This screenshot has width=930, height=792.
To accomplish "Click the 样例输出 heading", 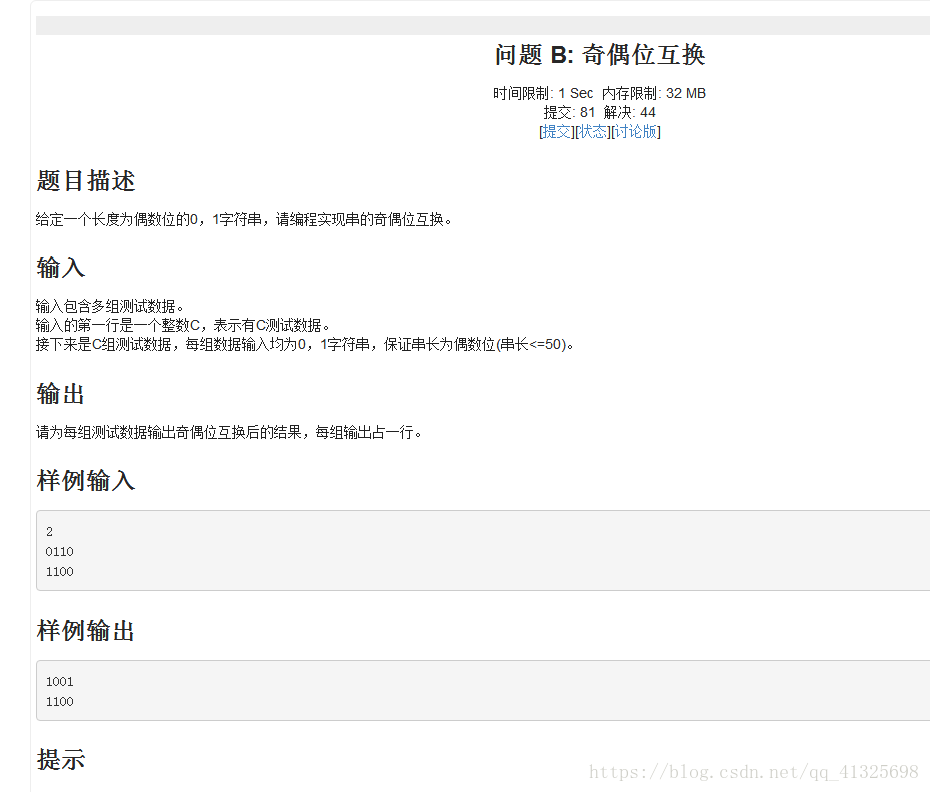I will 86,631.
